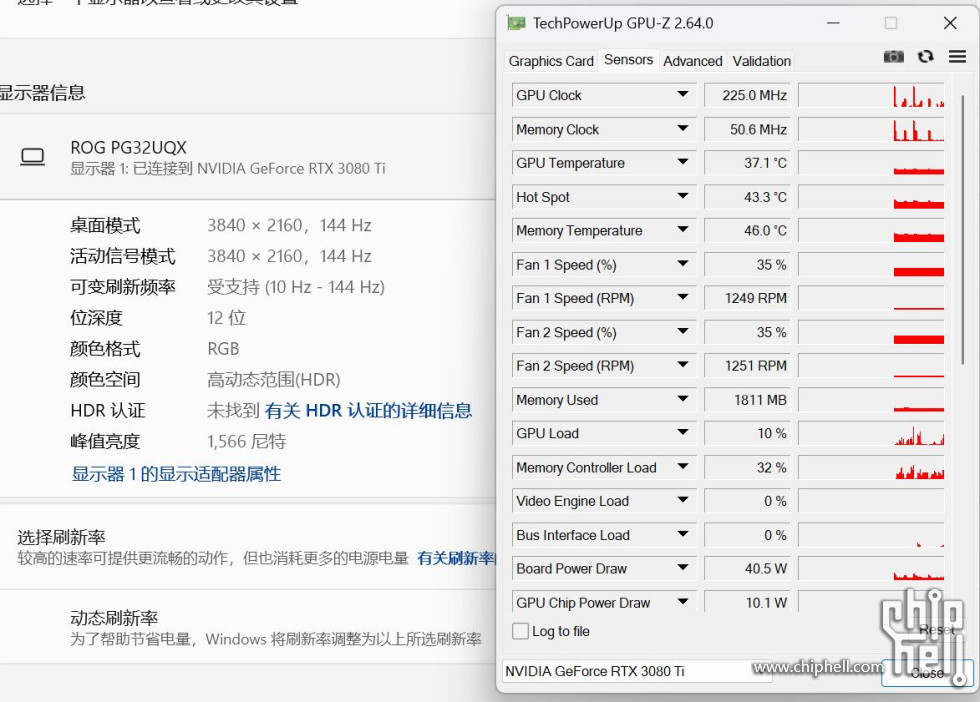Open the GPU Load sensor dropdown
Viewport: 980px width, 702px height.
click(x=682, y=433)
